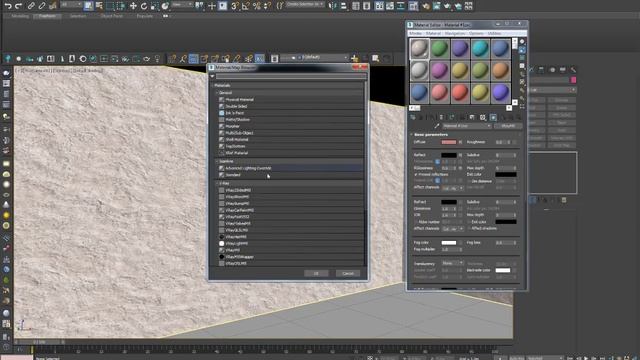Open Modes menu in Material Editor

point(415,33)
